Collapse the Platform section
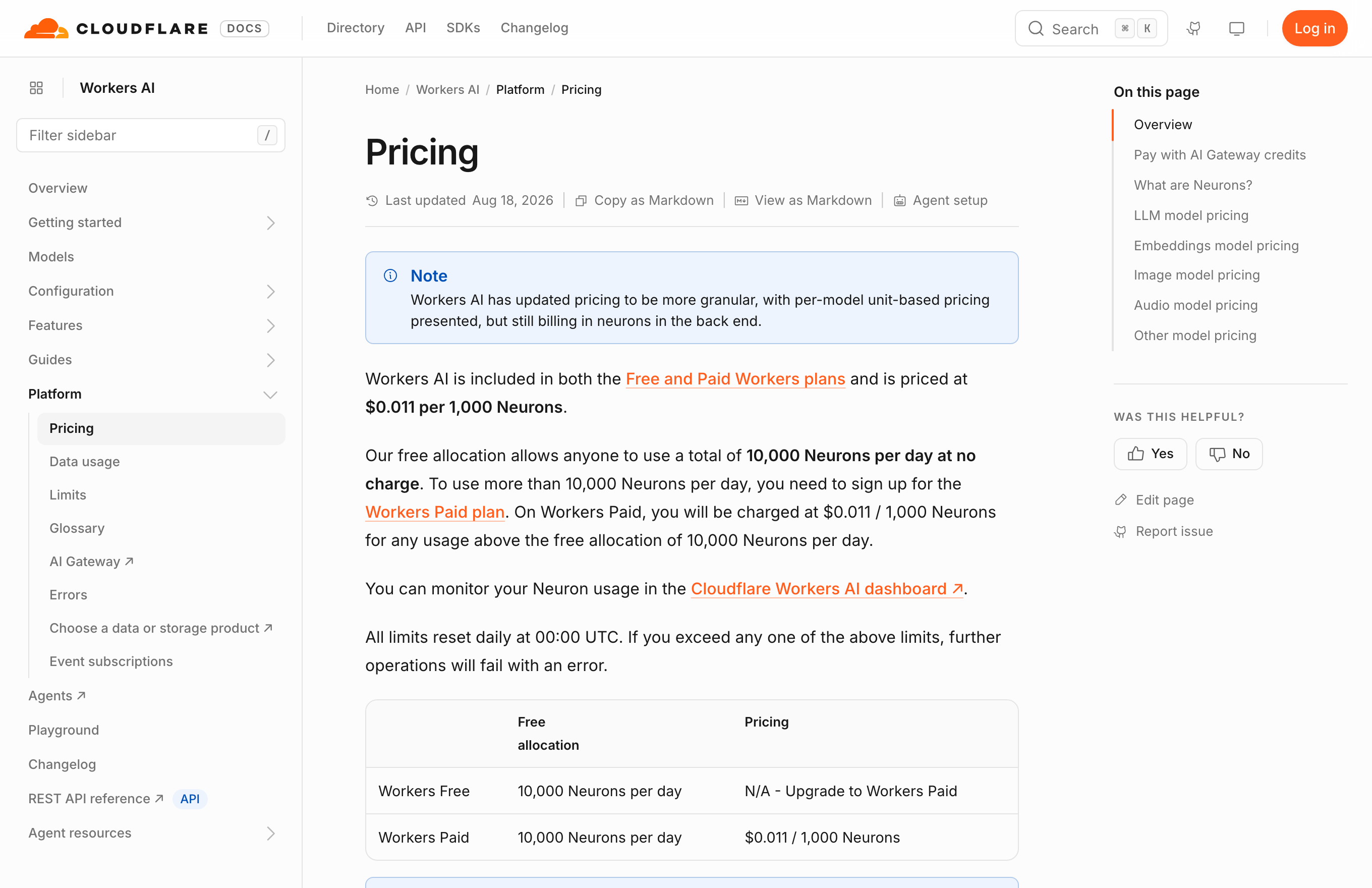The height and width of the screenshot is (888, 1372). pyautogui.click(x=270, y=395)
